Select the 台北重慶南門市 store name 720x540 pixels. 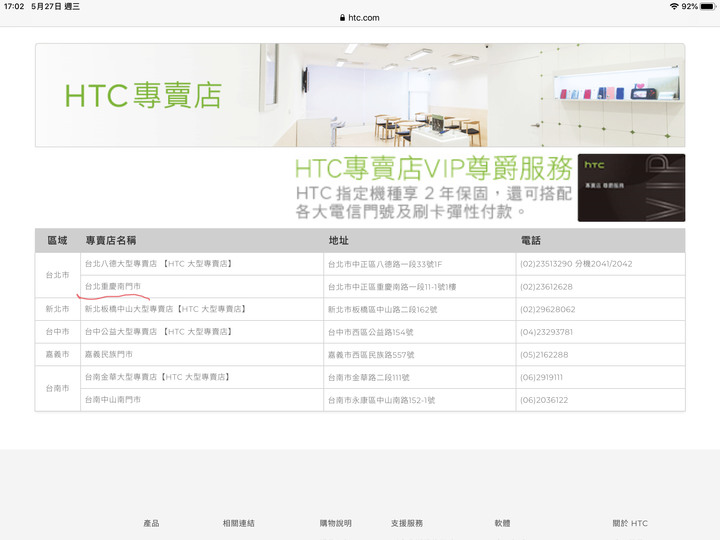pyautogui.click(x=113, y=287)
